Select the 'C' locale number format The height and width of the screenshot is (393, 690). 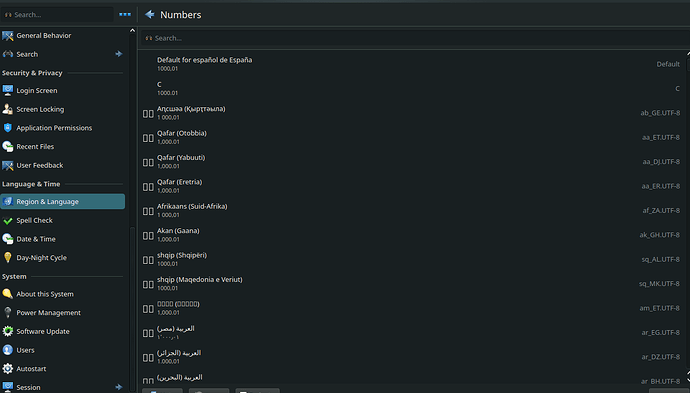click(x=412, y=88)
